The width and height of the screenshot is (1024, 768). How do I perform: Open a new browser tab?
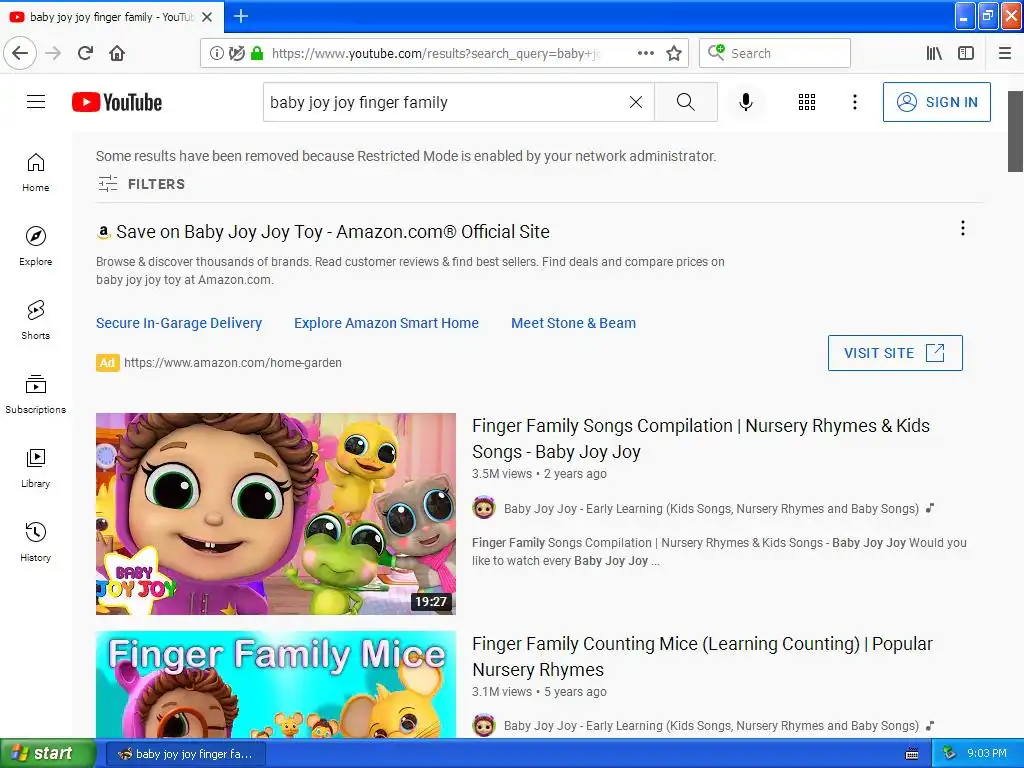(x=240, y=16)
